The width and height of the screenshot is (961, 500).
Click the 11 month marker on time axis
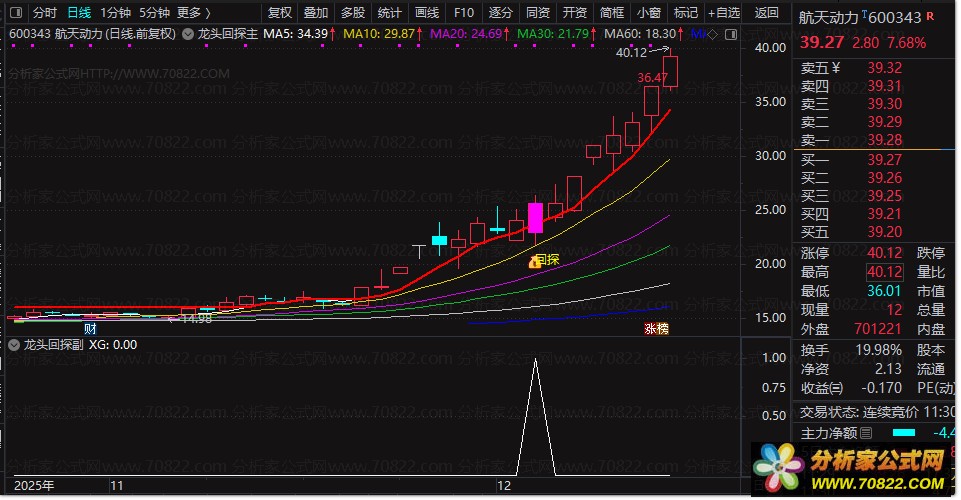tap(116, 486)
